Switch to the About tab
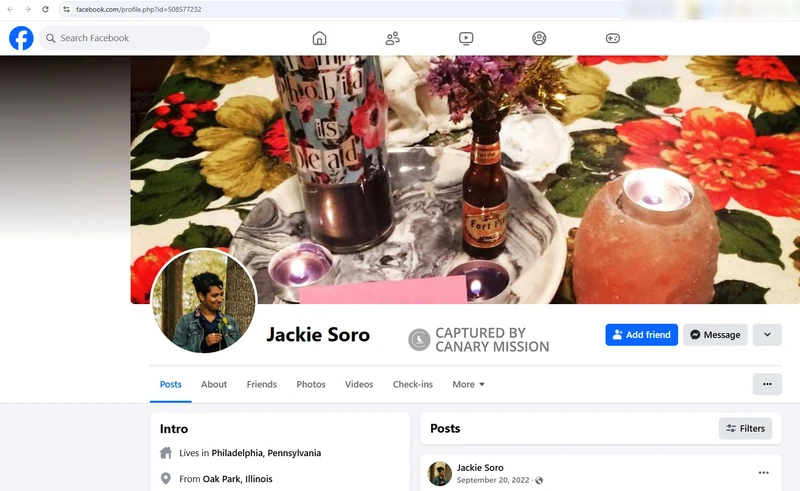The height and width of the screenshot is (491, 800). (214, 384)
